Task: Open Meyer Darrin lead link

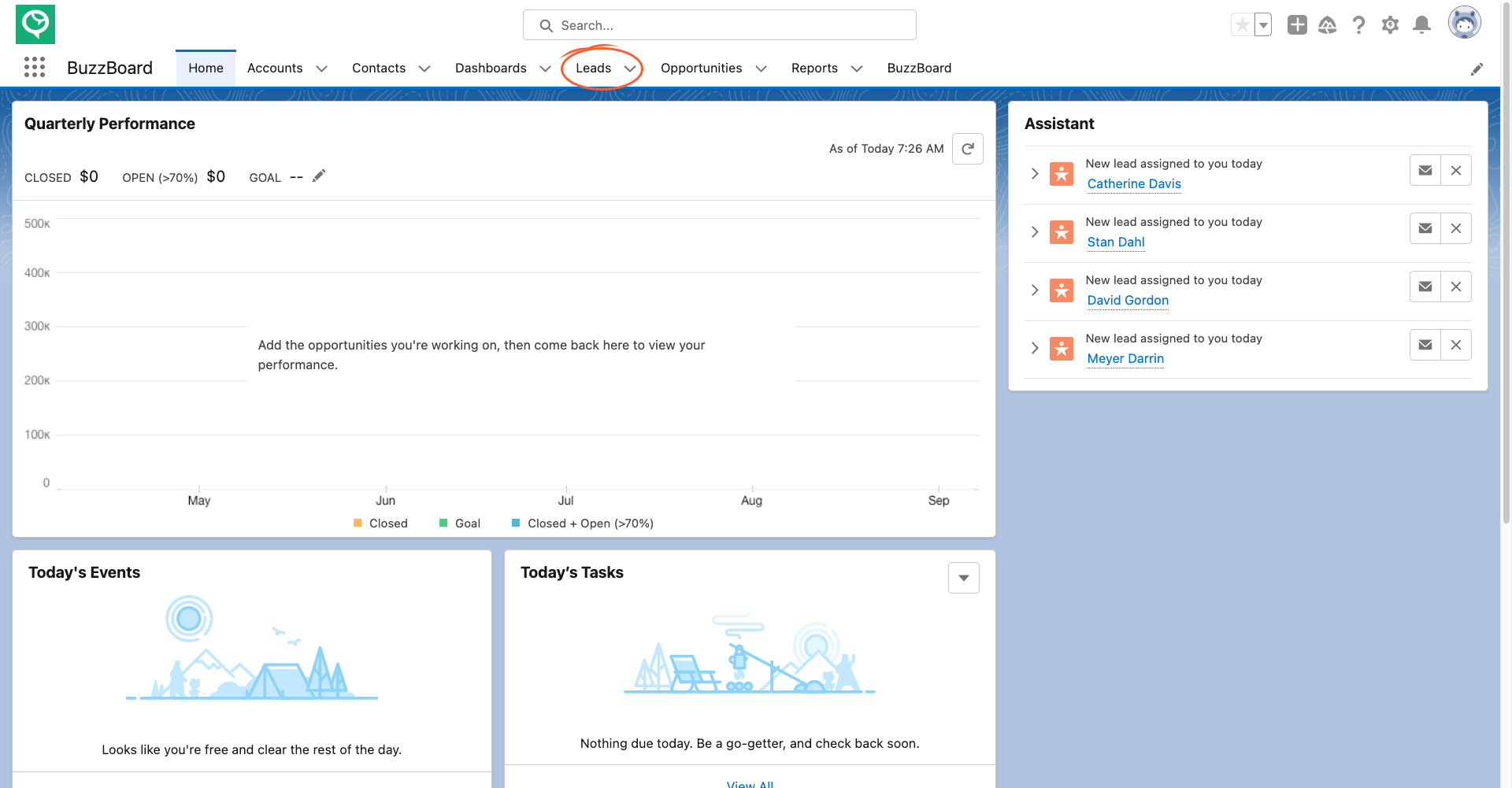Action: (1125, 358)
